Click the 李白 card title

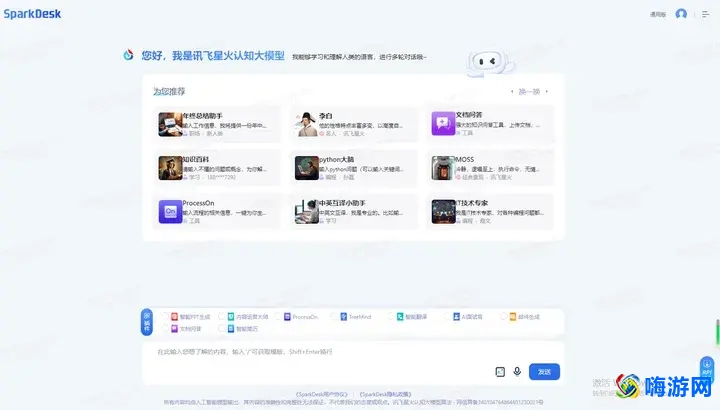click(x=326, y=116)
